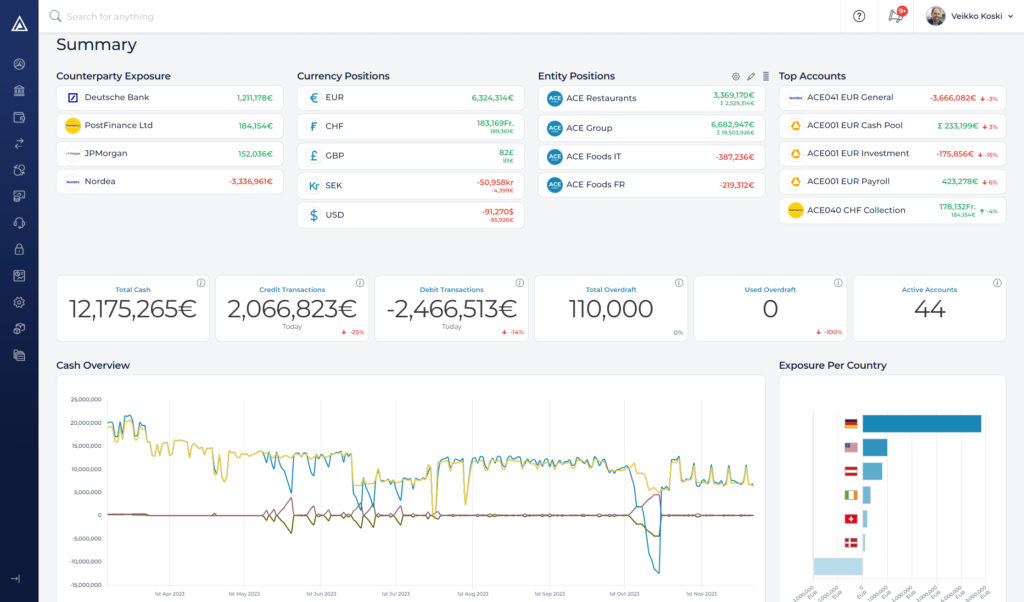This screenshot has height=602, width=1024.
Task: Click the lock security icon in the sidebar
Action: [x=19, y=249]
